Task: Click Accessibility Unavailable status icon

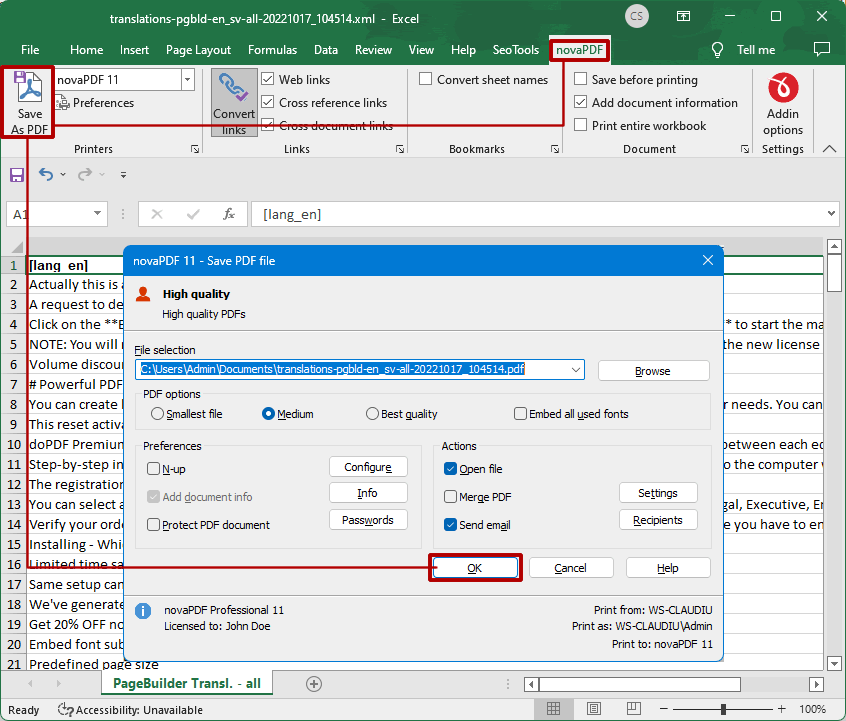Action: [65, 709]
